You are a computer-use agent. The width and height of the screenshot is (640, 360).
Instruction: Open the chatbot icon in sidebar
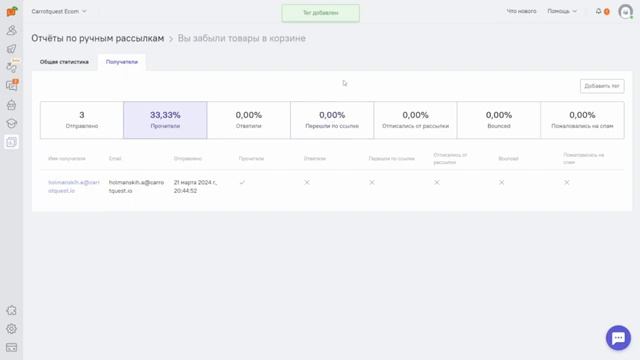11,105
